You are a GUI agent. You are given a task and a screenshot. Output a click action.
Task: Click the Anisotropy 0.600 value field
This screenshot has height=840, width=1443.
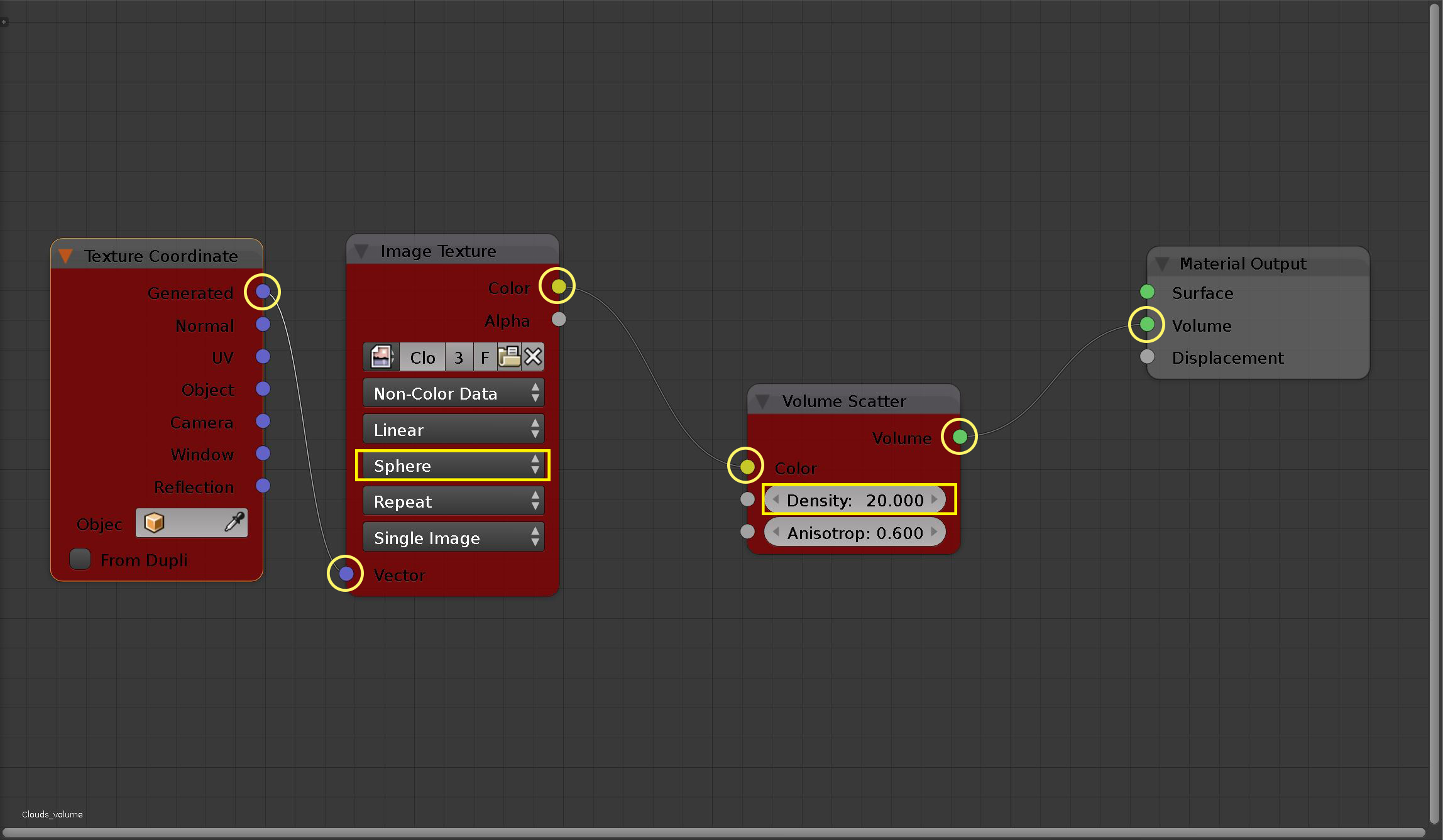tap(855, 533)
